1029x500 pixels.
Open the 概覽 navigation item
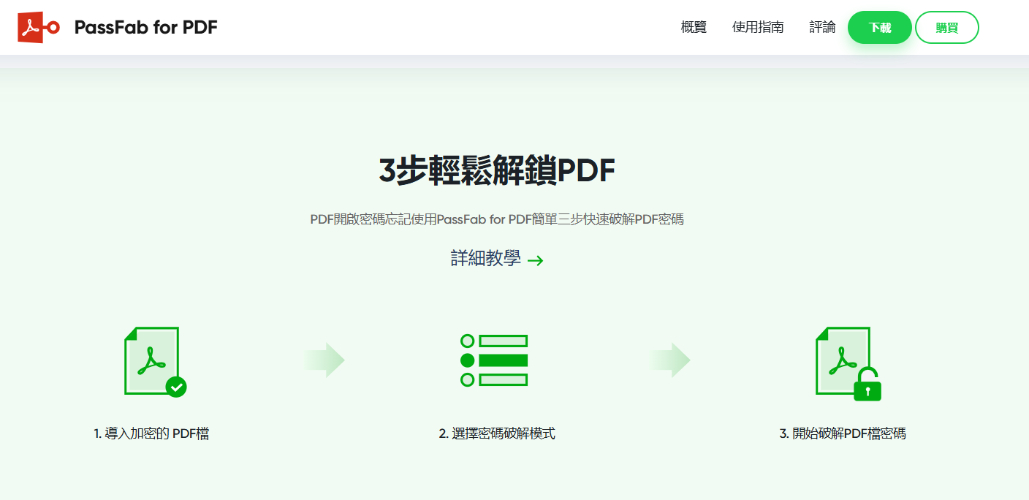click(694, 28)
